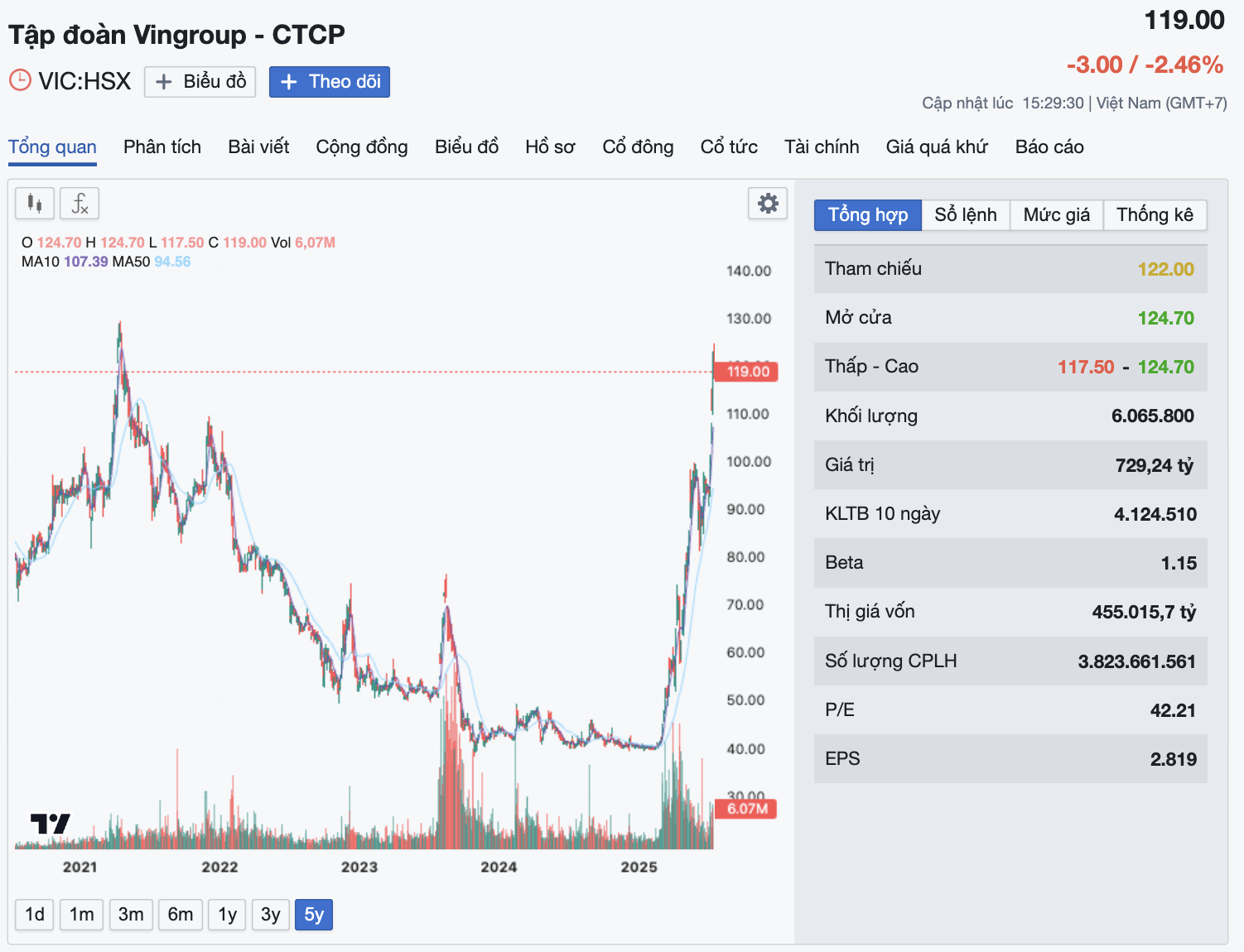Click the TradingView logo on chart
The height and width of the screenshot is (952, 1244).
tap(51, 824)
